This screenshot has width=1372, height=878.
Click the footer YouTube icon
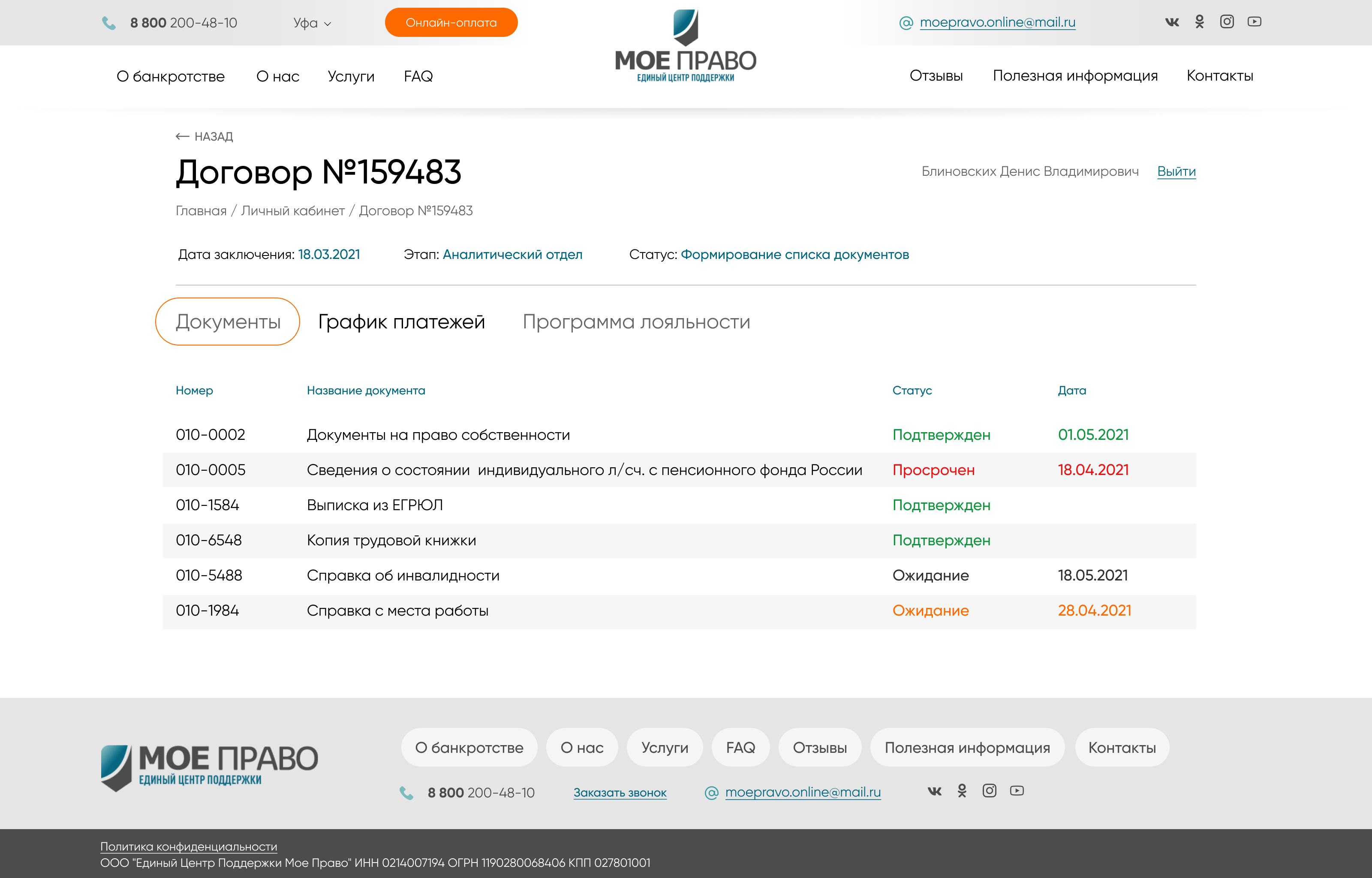(1016, 791)
